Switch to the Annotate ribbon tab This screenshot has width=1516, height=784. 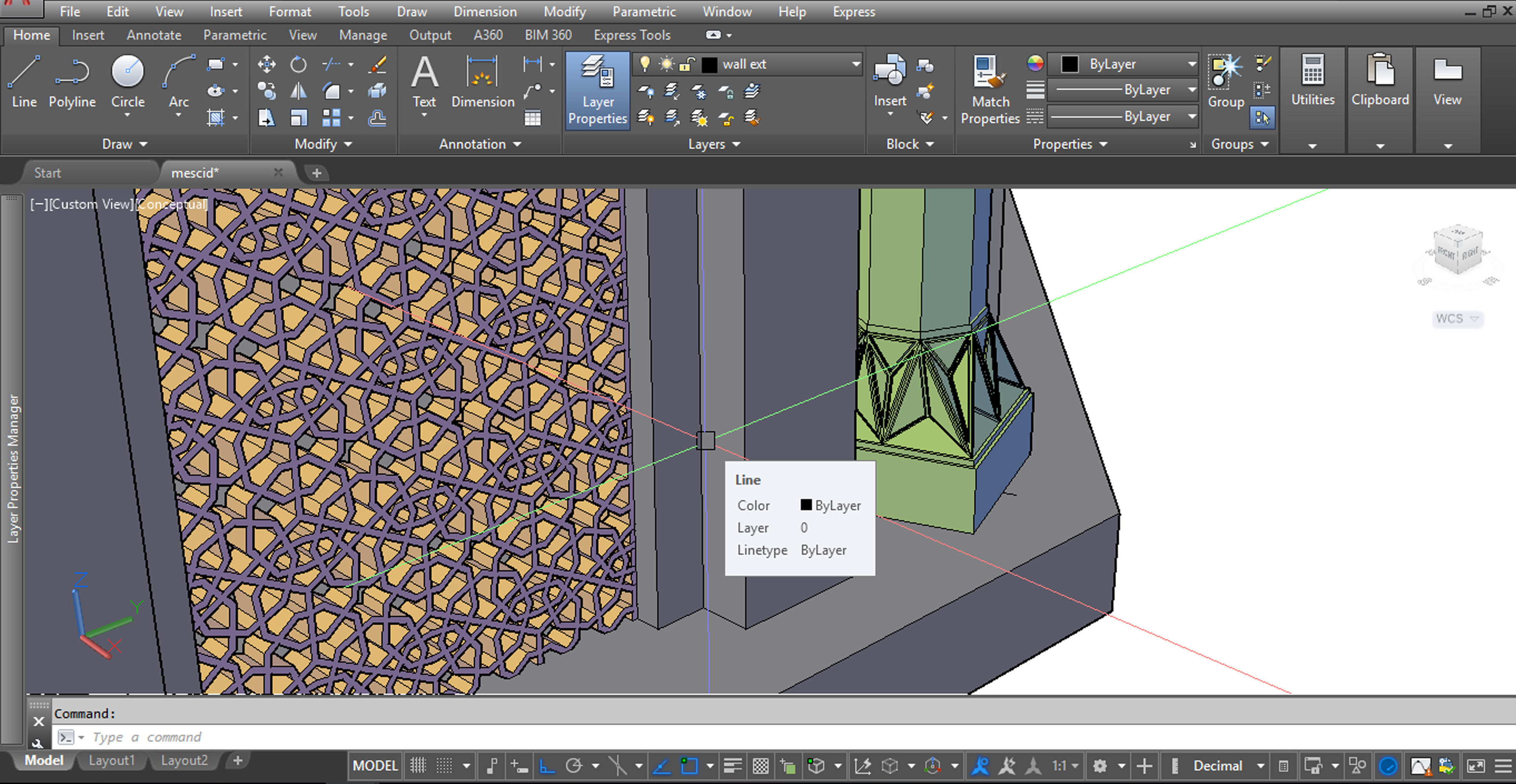(154, 35)
